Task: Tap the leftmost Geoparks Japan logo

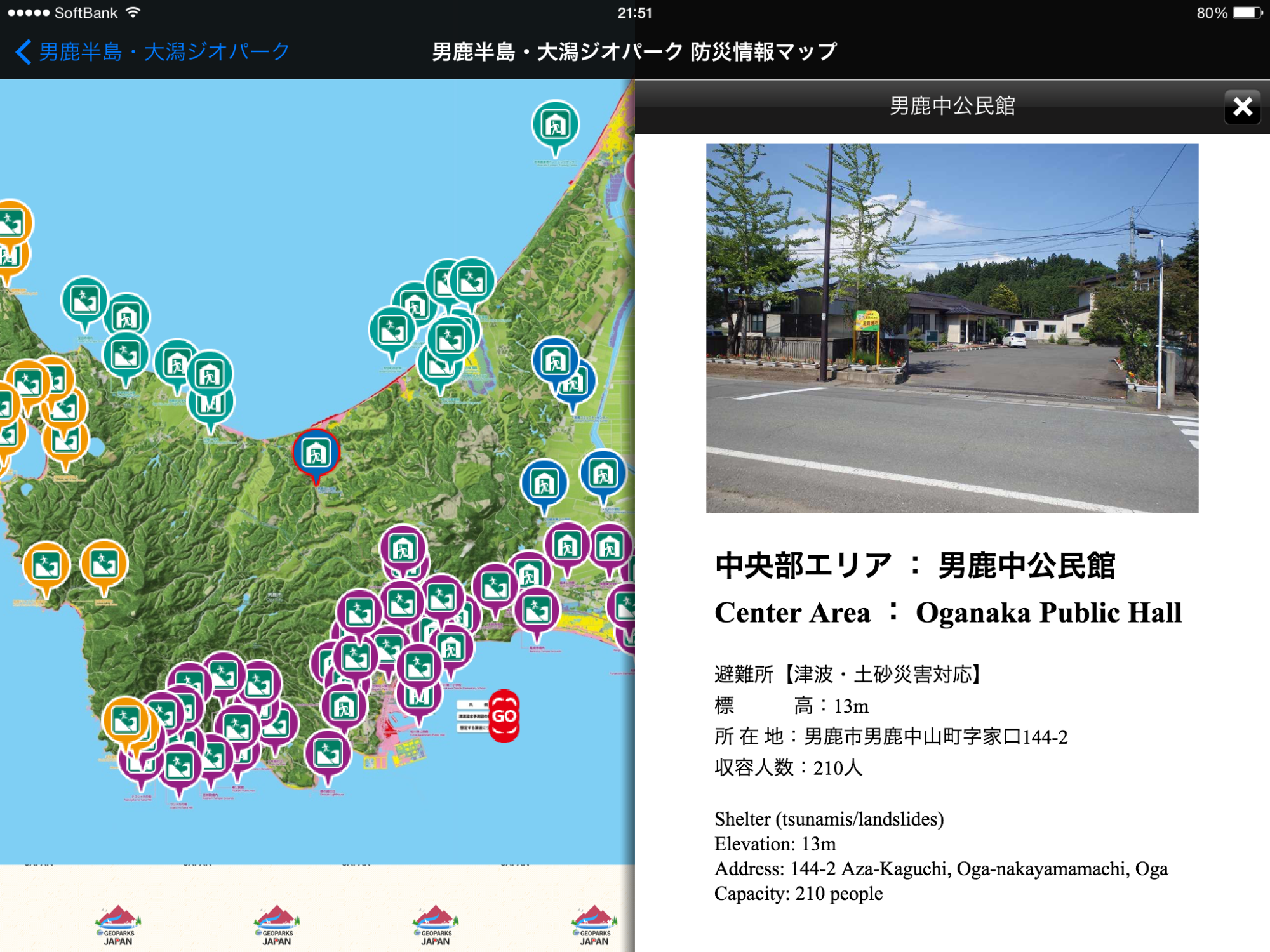Action: point(118,925)
